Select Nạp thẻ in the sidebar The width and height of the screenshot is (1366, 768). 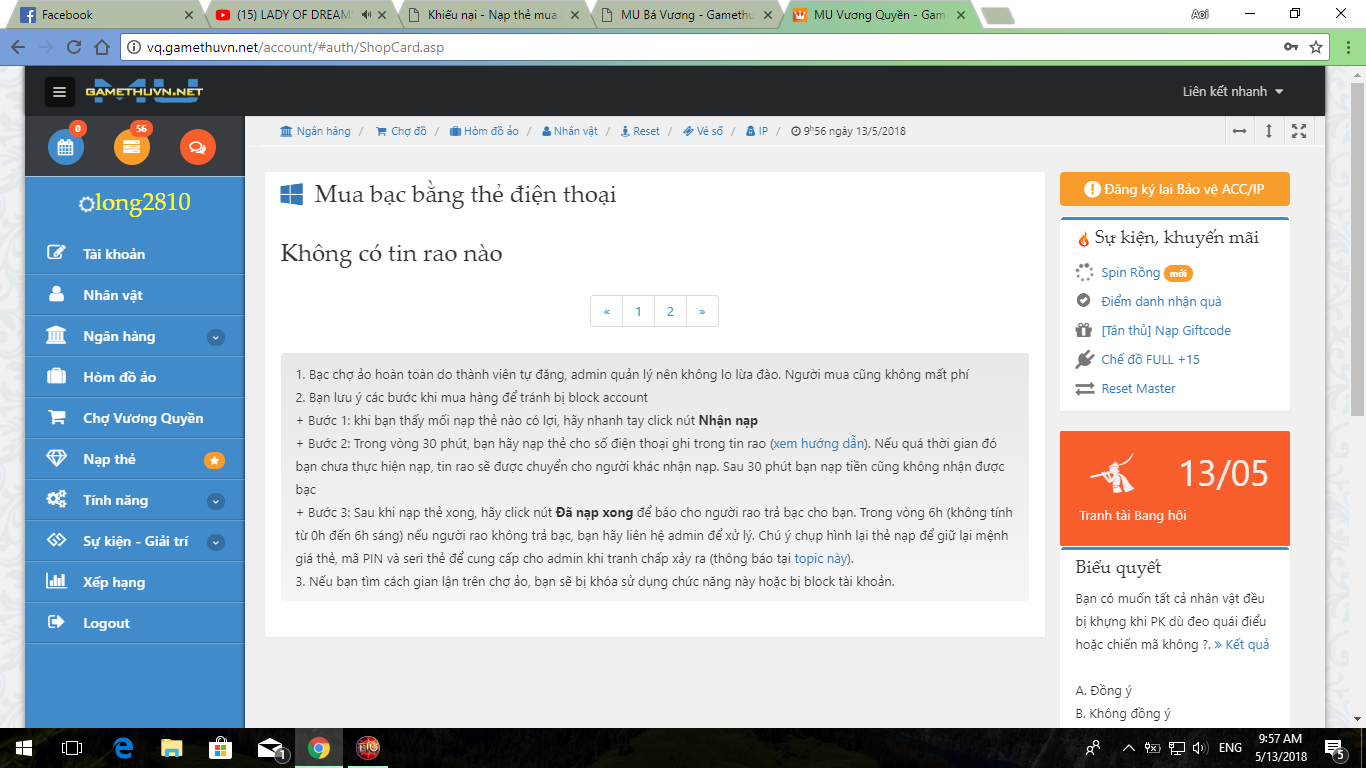110,459
